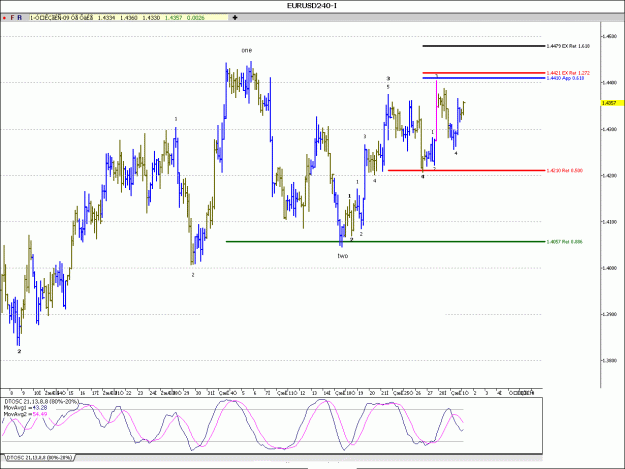Click the black plus crosshair icon

click(x=235, y=18)
